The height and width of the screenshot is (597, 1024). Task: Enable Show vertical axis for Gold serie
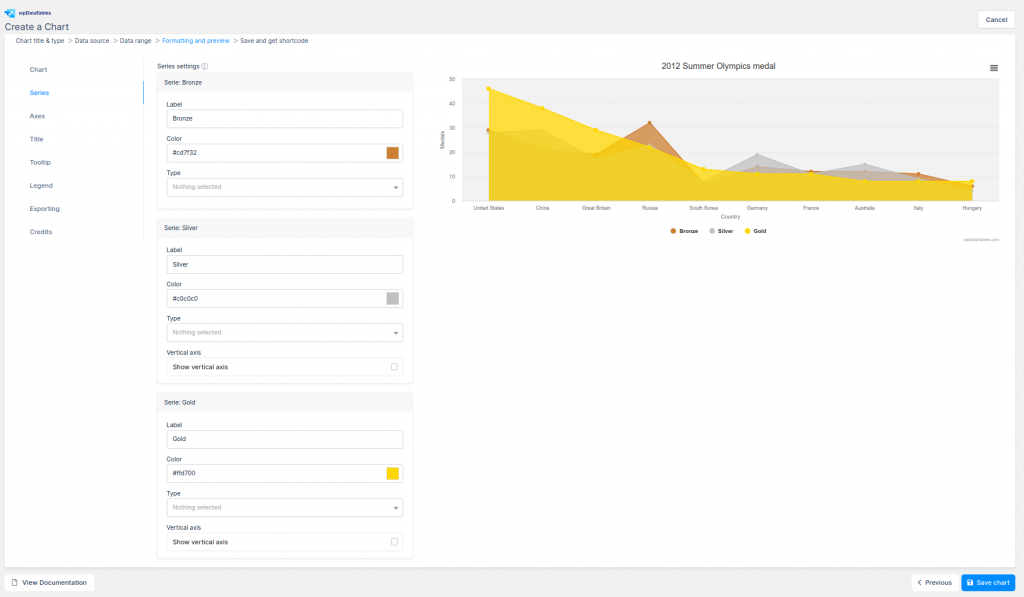[394, 541]
